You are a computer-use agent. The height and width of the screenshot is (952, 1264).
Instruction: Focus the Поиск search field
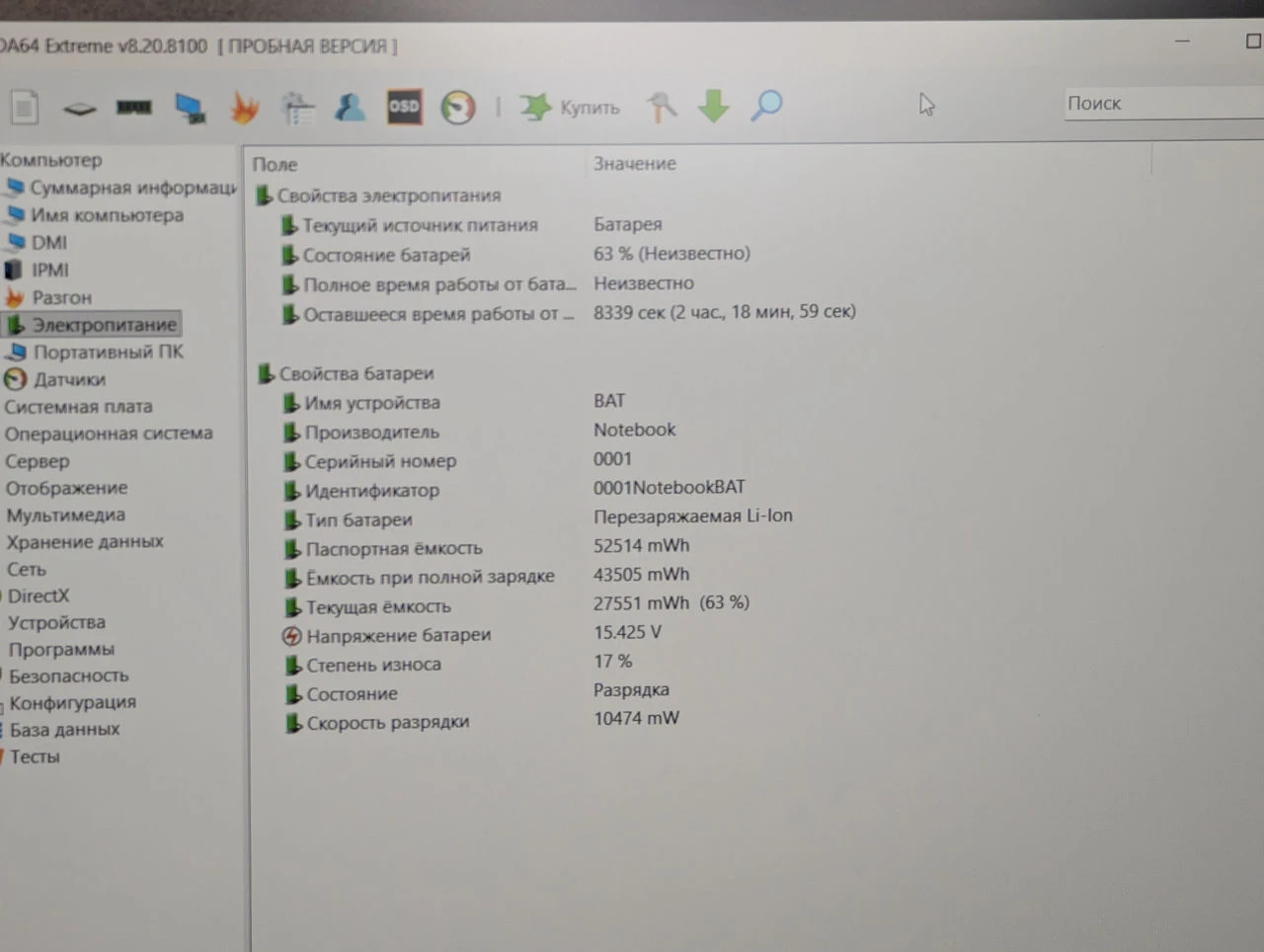(x=1163, y=103)
